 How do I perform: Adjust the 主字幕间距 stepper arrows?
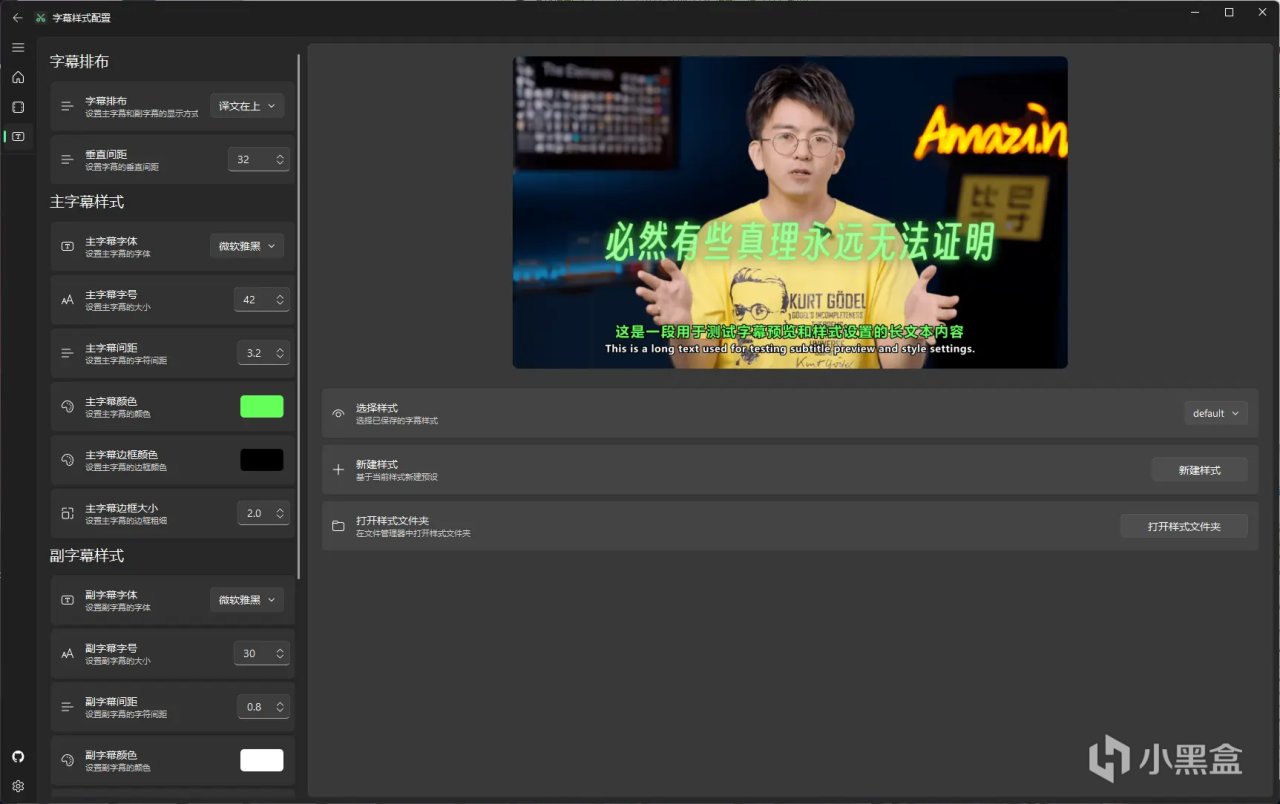[x=280, y=353]
